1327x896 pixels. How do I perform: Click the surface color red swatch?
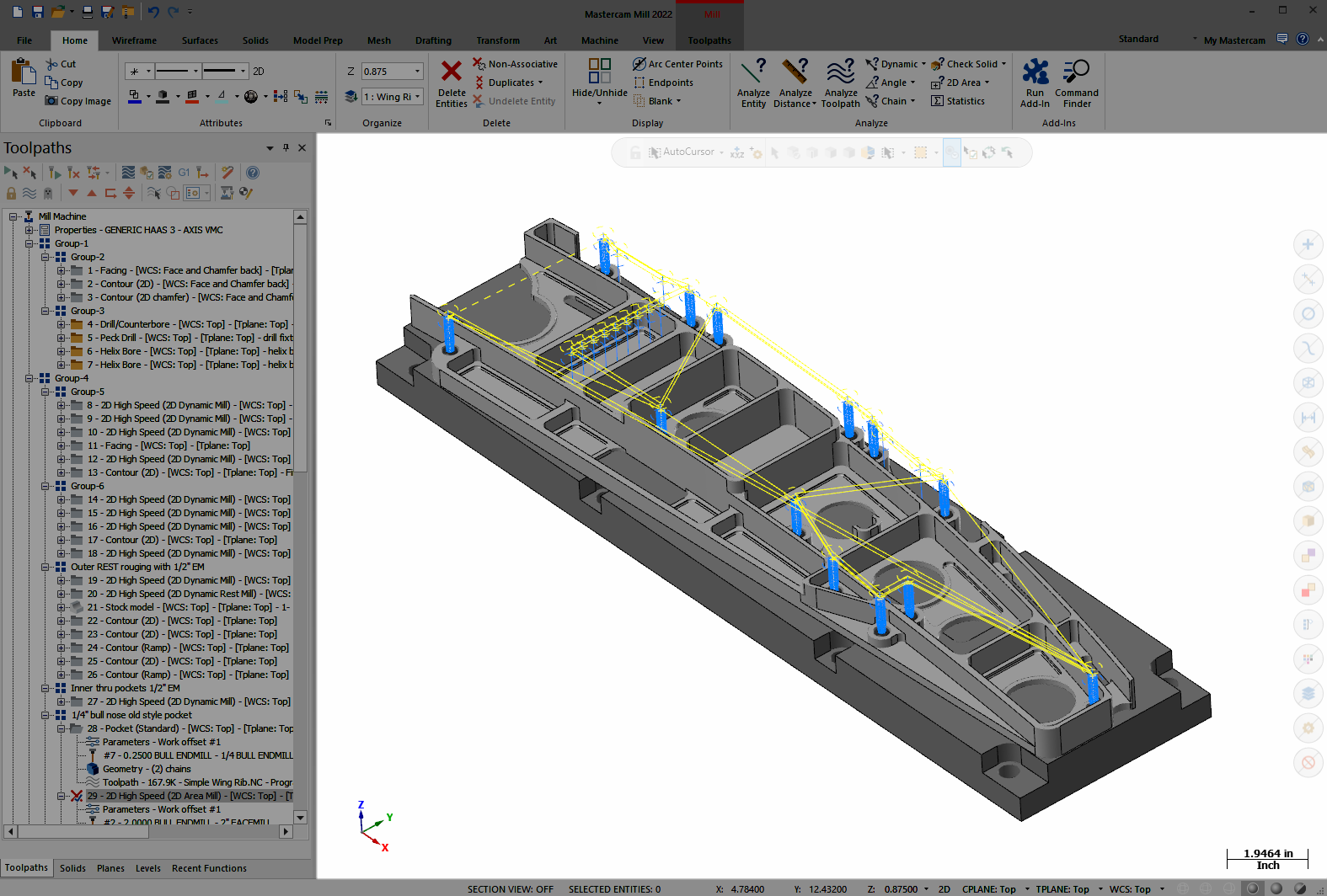click(192, 96)
